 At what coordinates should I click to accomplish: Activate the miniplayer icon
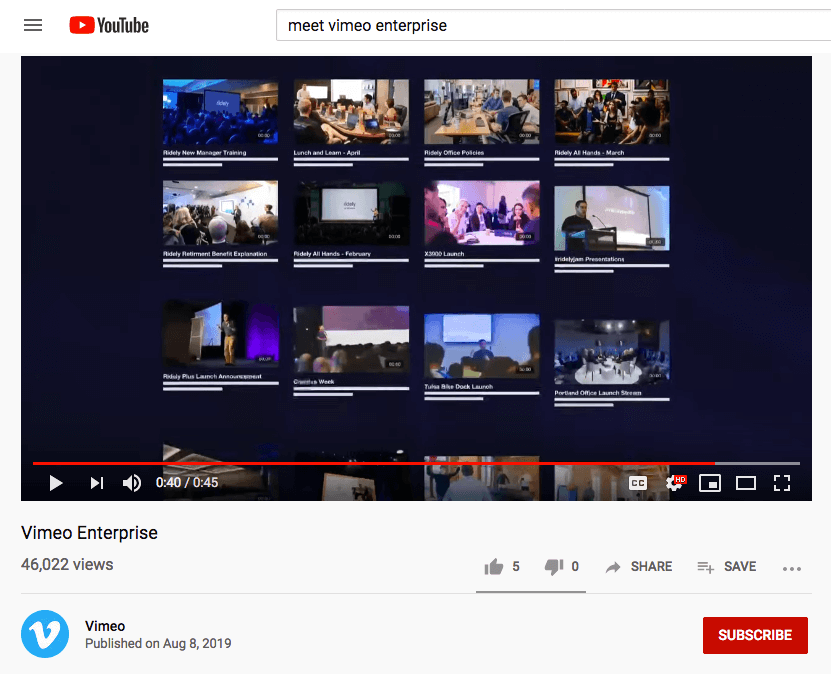click(x=710, y=483)
